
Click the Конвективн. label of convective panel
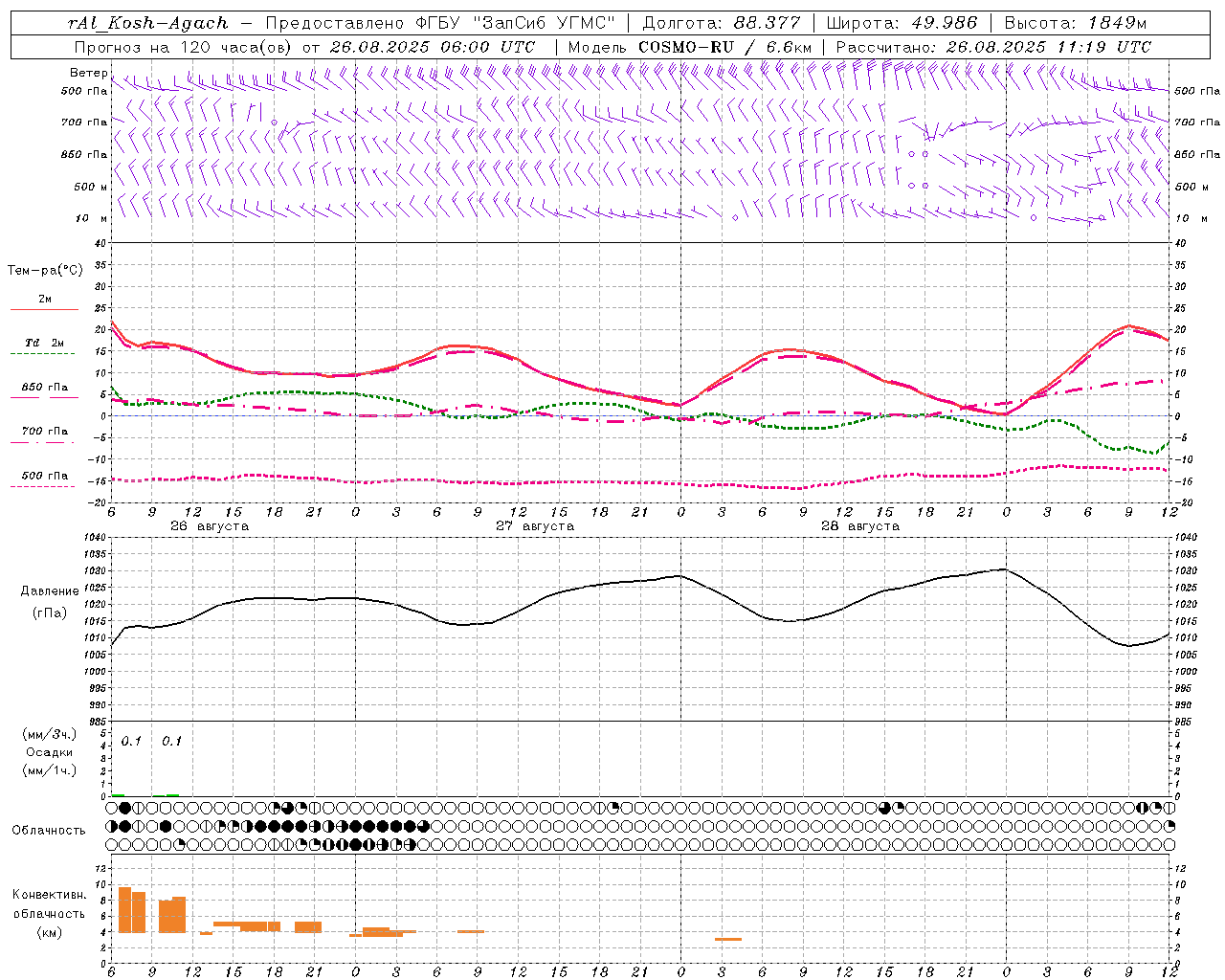point(50,895)
